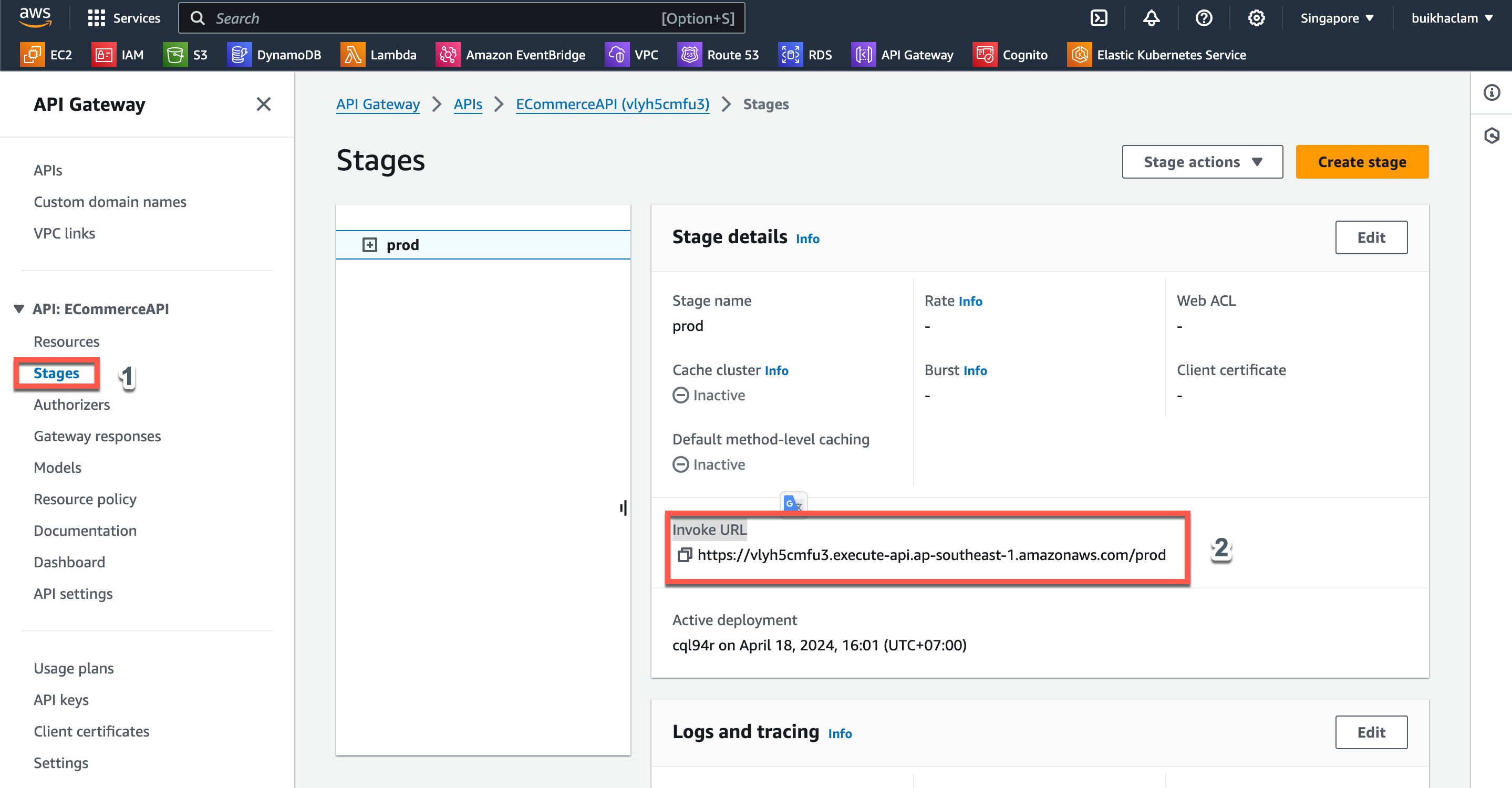1512x788 pixels.
Task: Open Info link next to Rate
Action: (970, 301)
